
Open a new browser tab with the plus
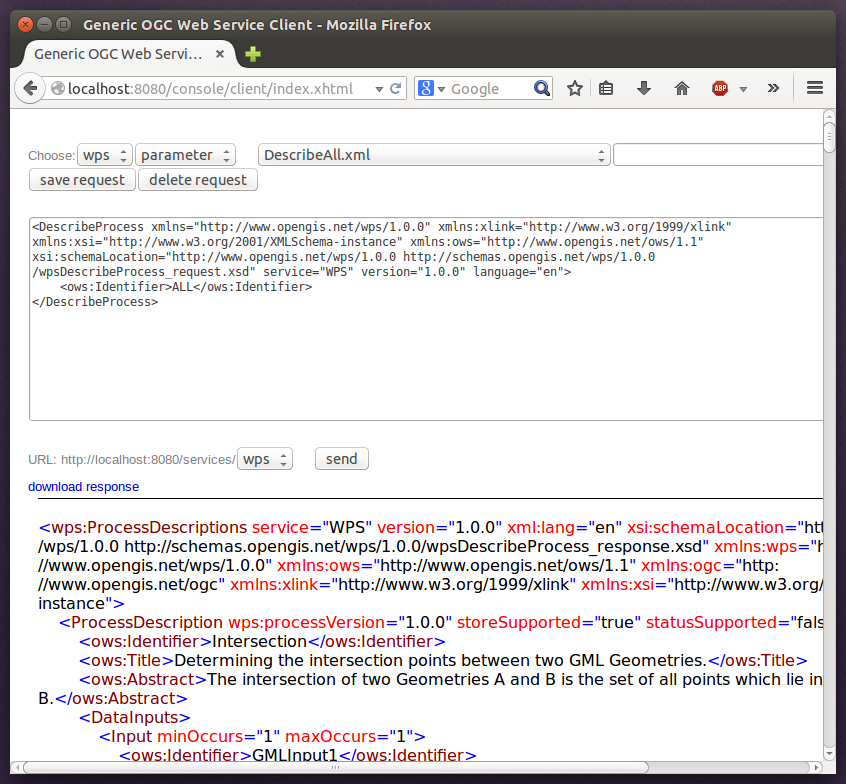[x=252, y=55]
